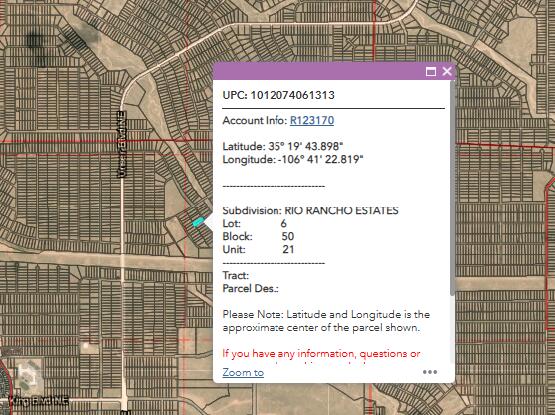Click the Latitude: 35° 19' 43.898" value

[x=283, y=146]
